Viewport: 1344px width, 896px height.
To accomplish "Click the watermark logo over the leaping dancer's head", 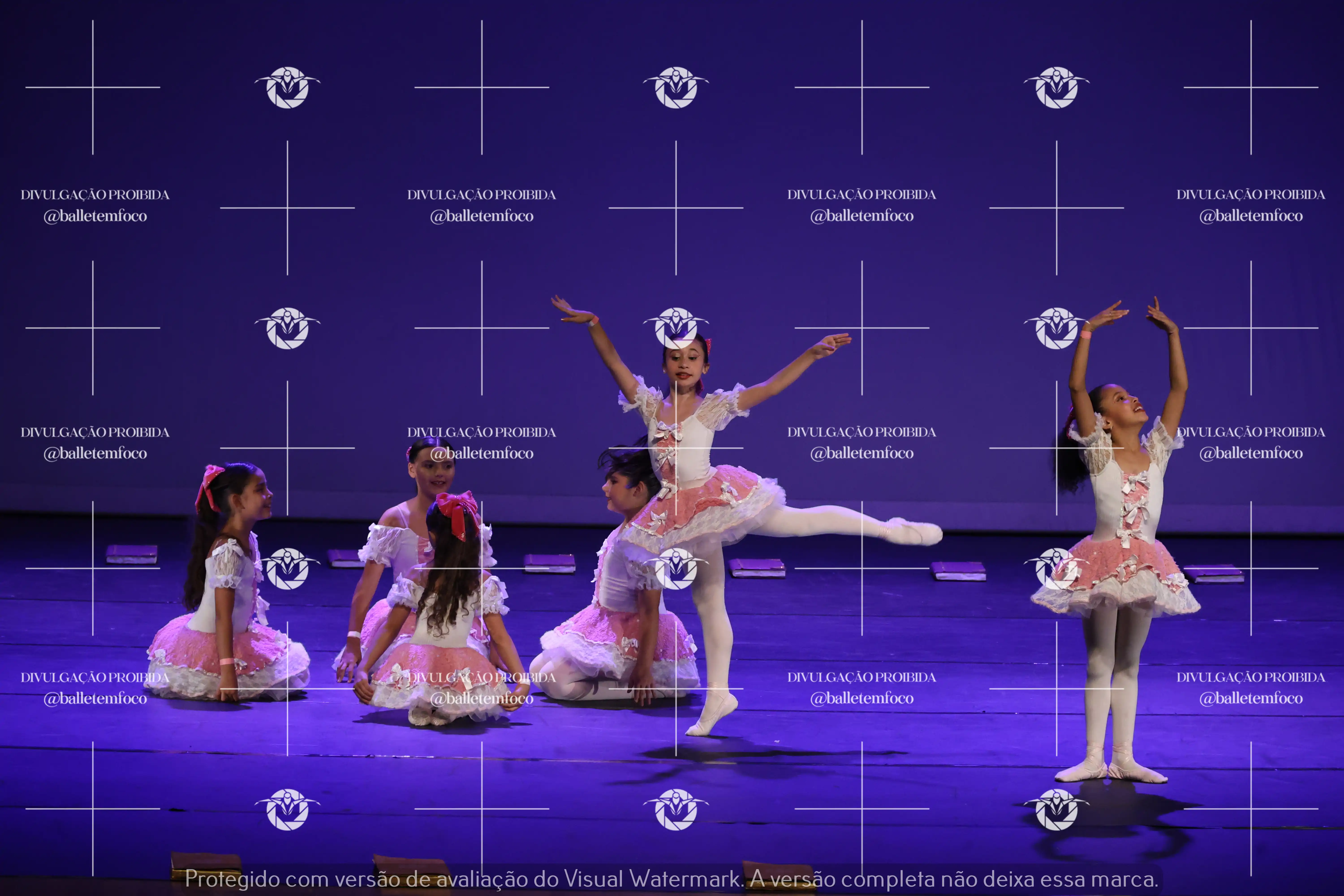I will click(676, 328).
